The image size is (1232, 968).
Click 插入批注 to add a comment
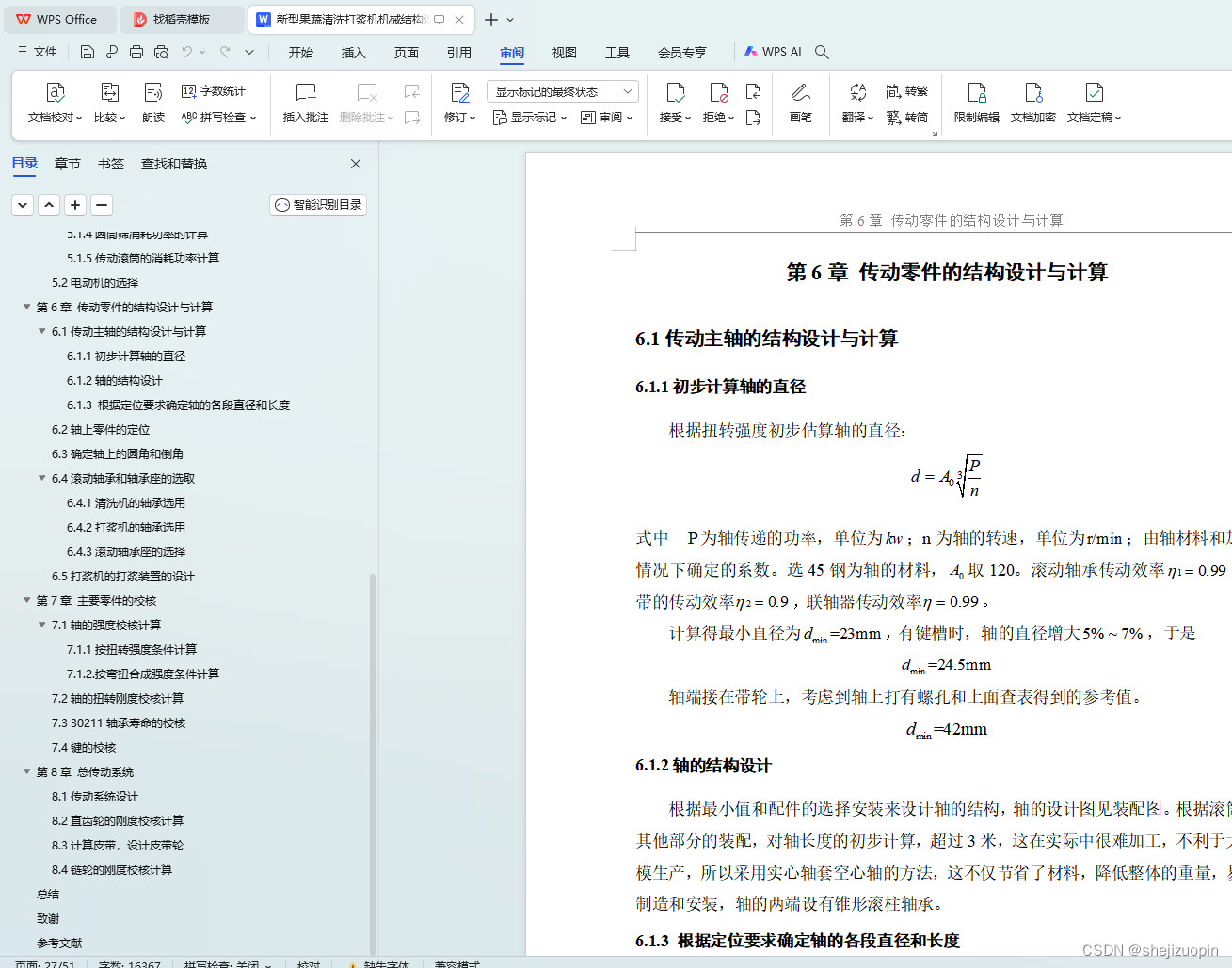pos(306,103)
